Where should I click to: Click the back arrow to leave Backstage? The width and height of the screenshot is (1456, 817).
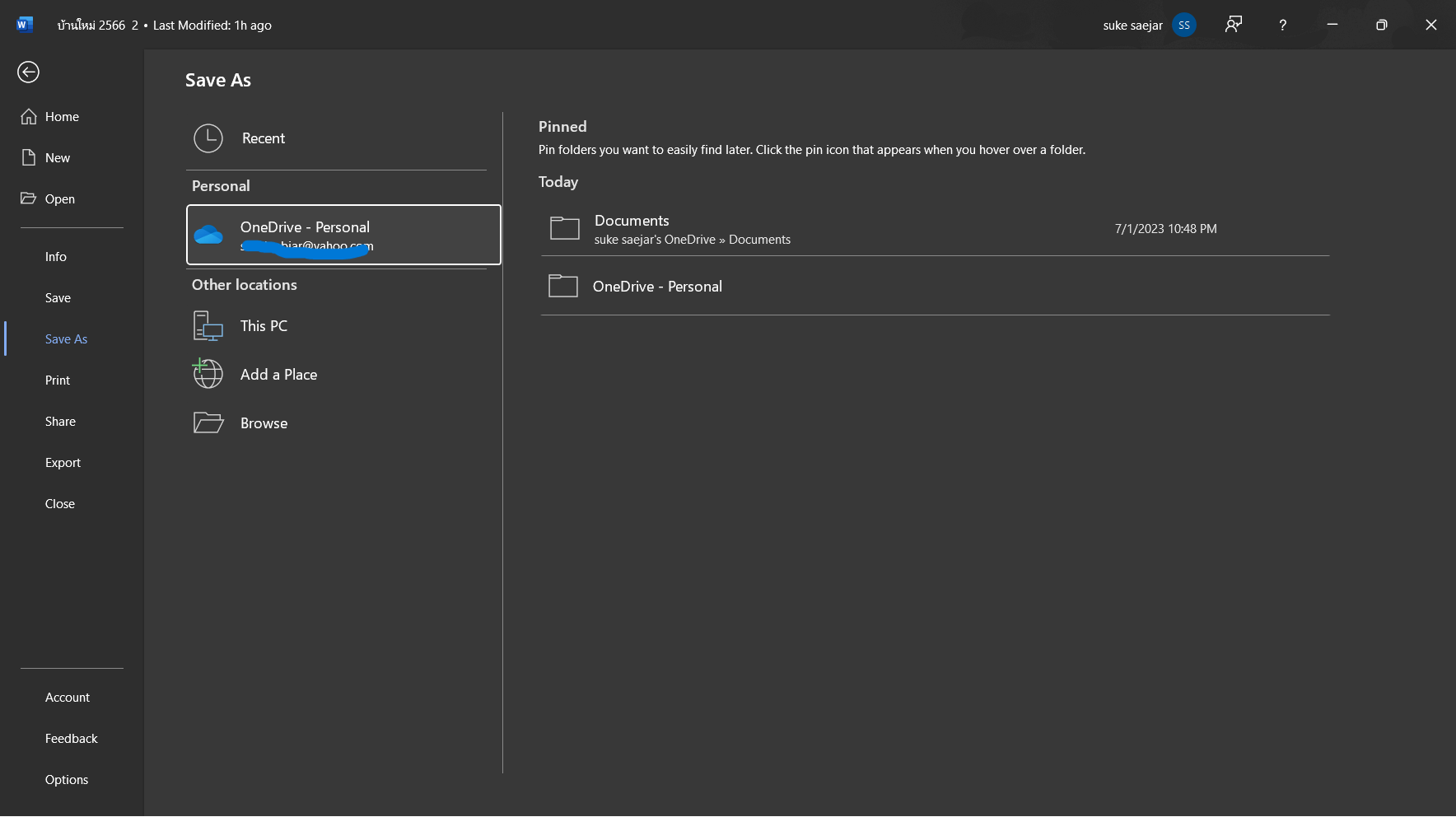pos(28,72)
